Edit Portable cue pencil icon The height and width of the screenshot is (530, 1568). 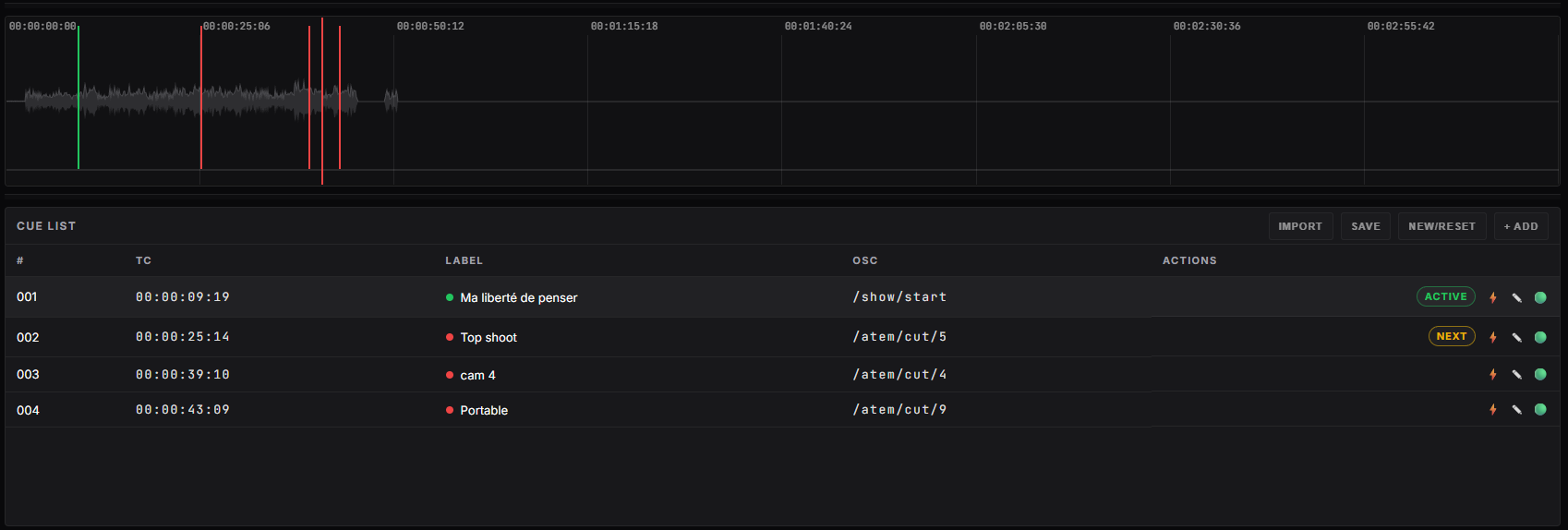click(1516, 409)
